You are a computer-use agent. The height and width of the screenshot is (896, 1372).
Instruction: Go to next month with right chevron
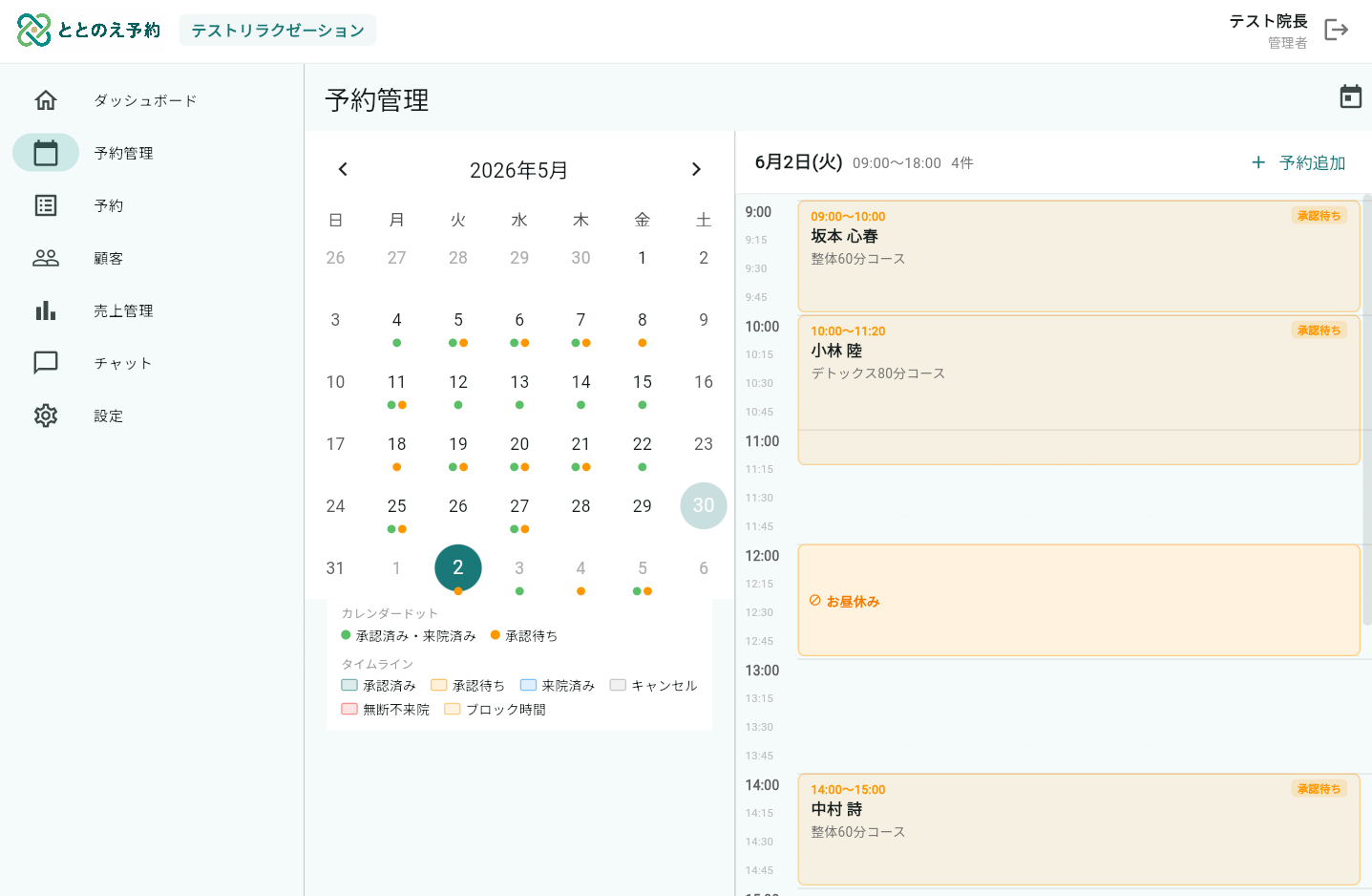pos(696,169)
